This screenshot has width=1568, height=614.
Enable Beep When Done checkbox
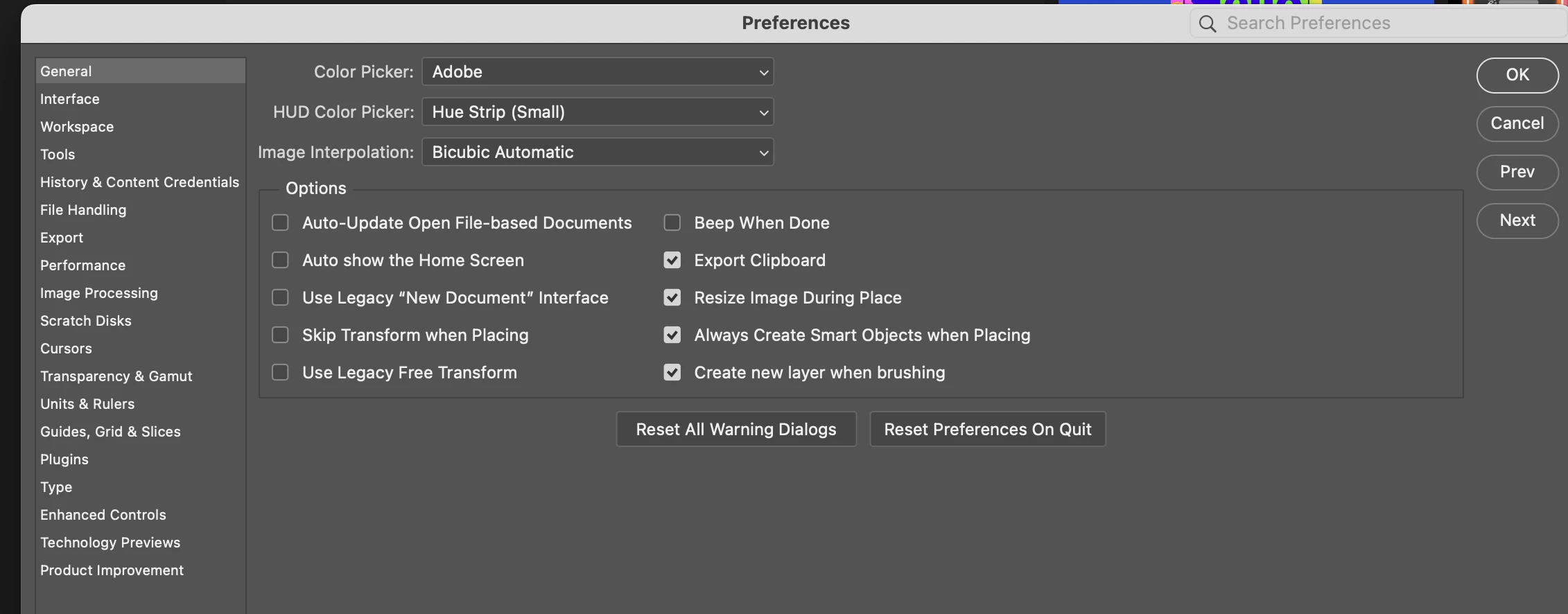pos(672,222)
